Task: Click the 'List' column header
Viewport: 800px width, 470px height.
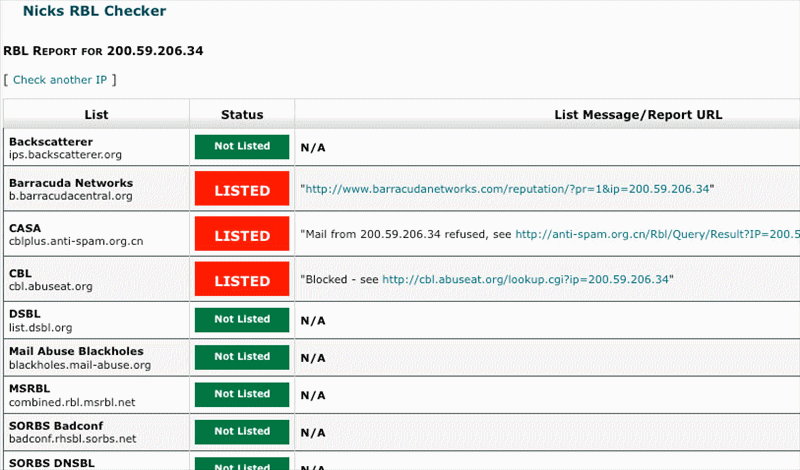Action: pyautogui.click(x=96, y=115)
